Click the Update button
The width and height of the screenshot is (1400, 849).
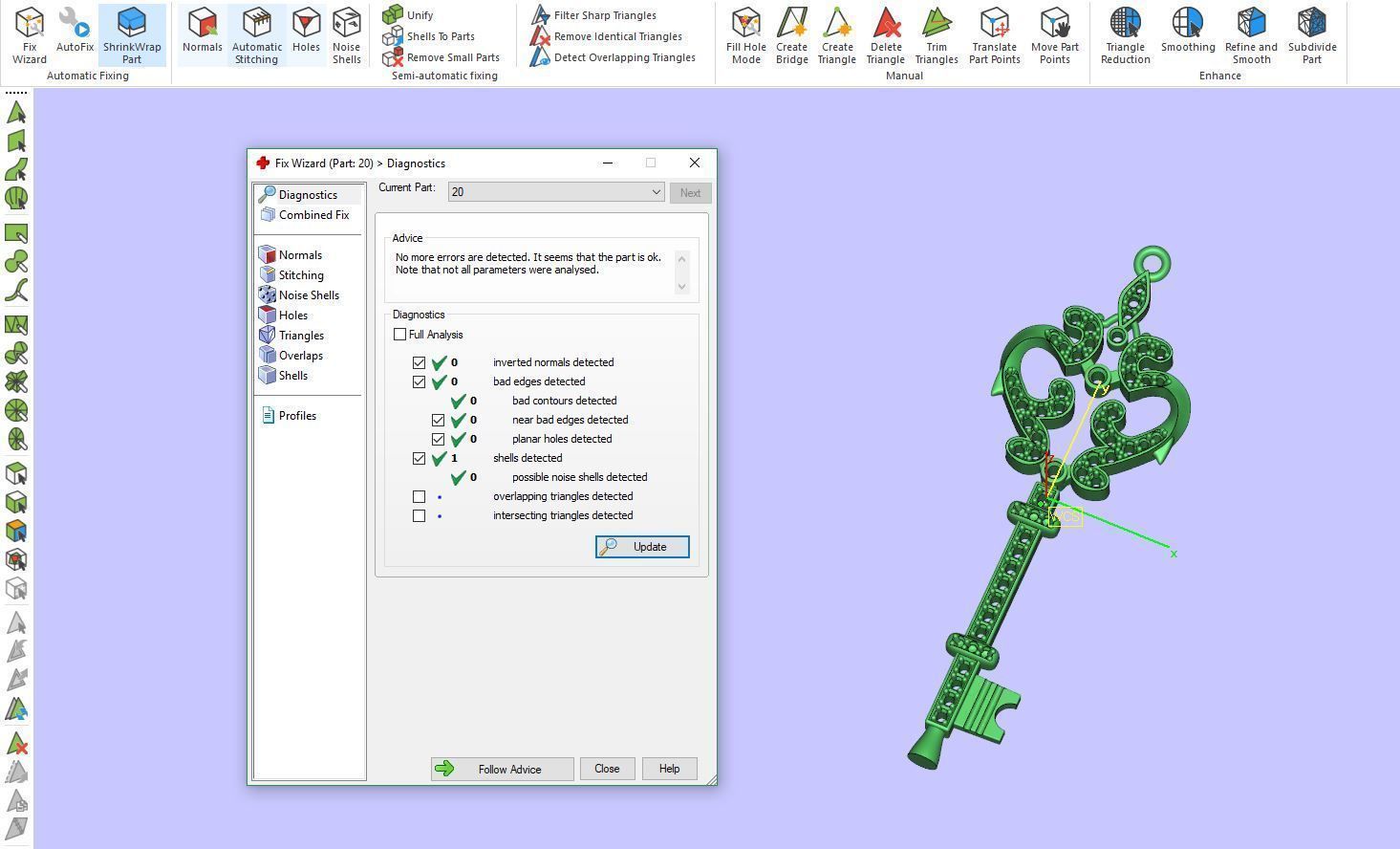[x=642, y=547]
